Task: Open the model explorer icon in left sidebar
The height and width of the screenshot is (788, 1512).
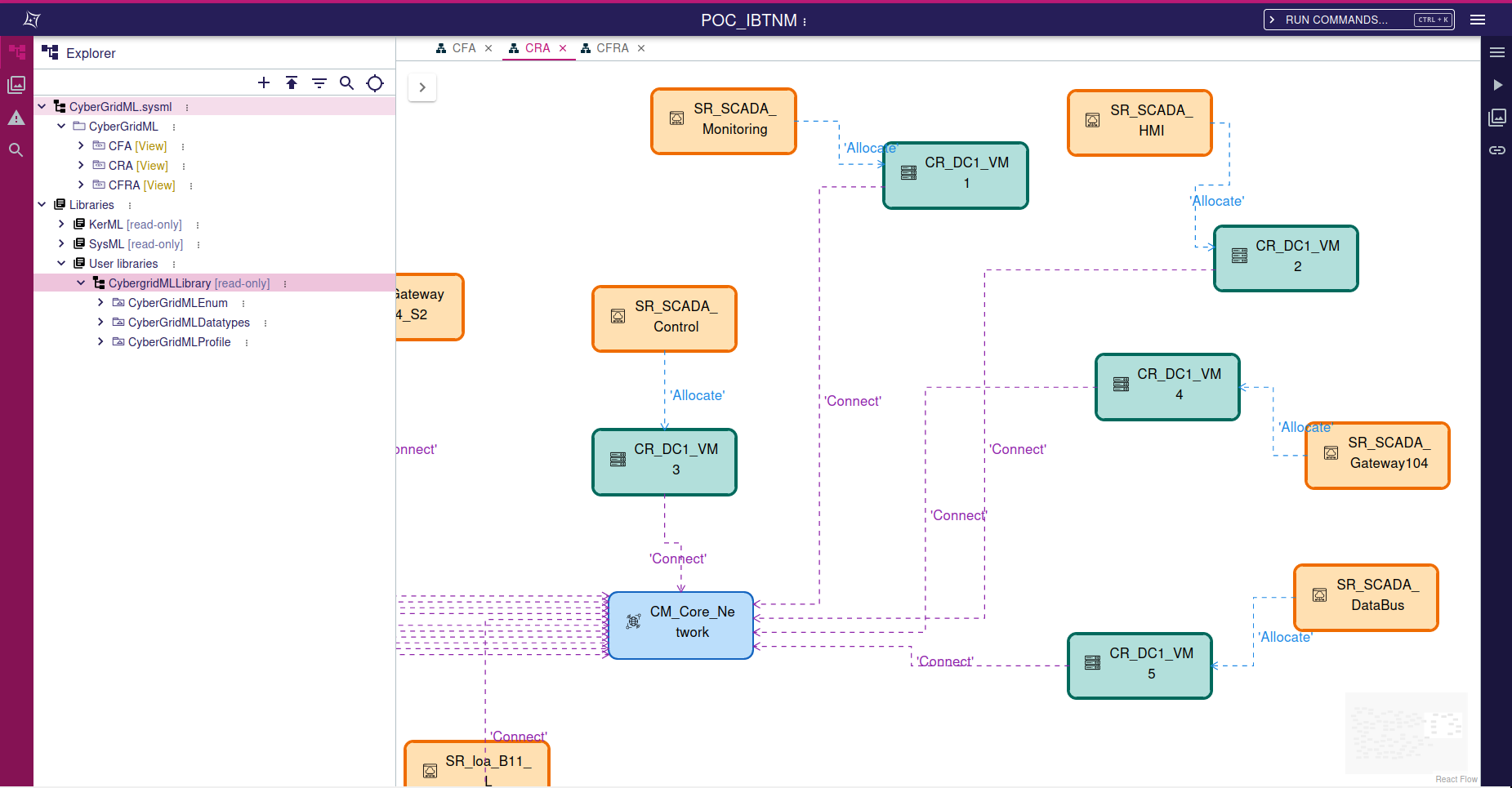Action: click(x=16, y=52)
